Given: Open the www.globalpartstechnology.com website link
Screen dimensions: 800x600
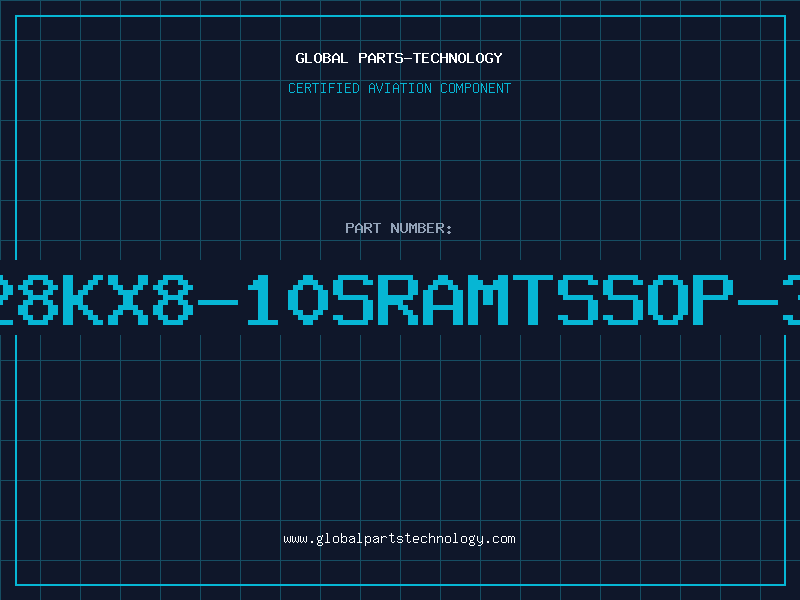Looking at the screenshot, I should click(399, 539).
